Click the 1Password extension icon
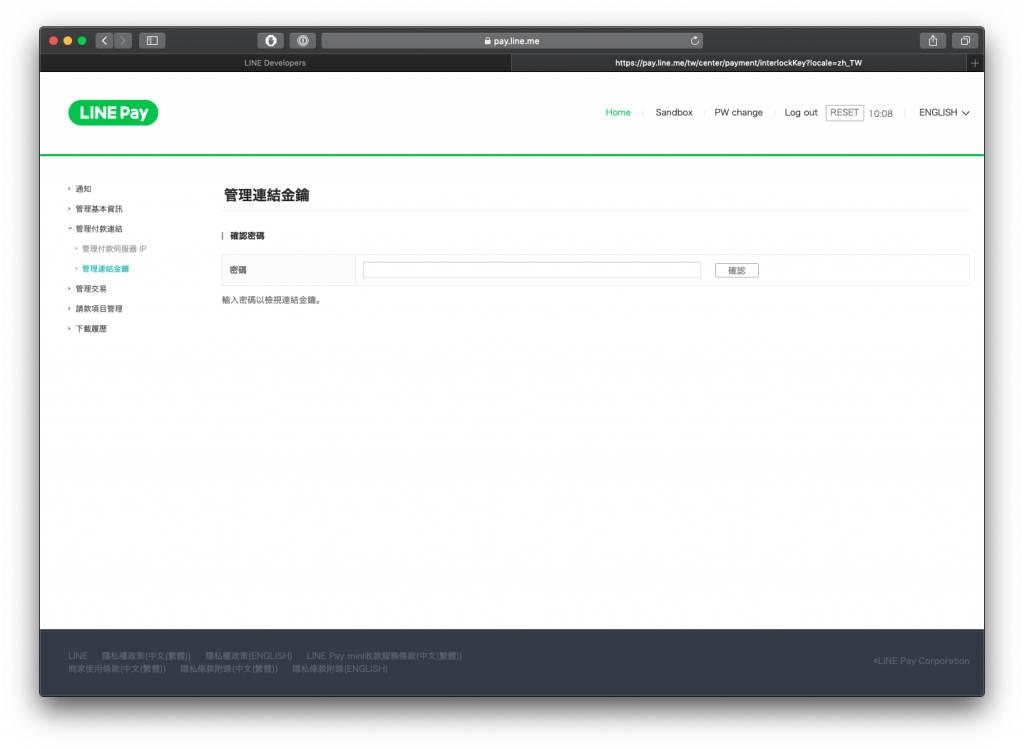The width and height of the screenshot is (1024, 749). (x=303, y=40)
